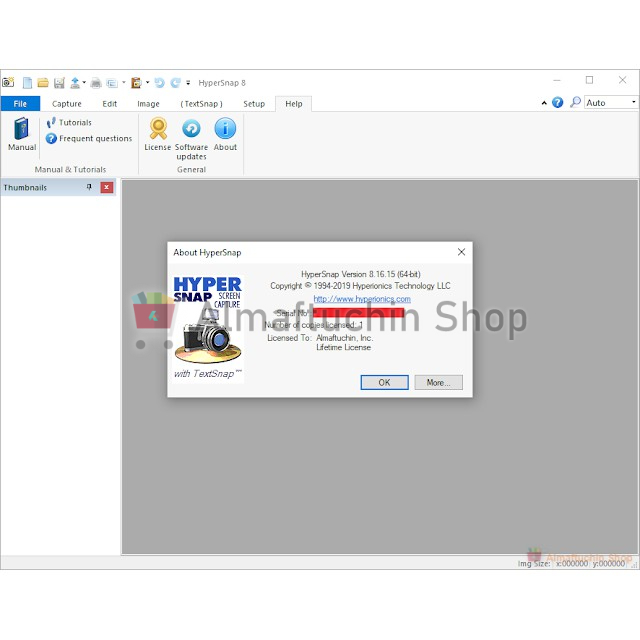Screen dimensions: 640x640
Task: Open Customize Quick Access Toolbar arrow
Action: tap(188, 83)
